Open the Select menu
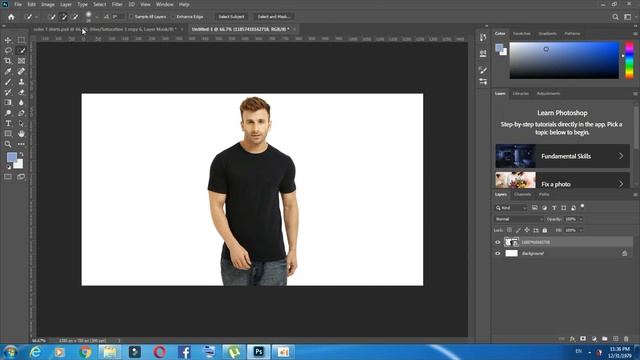Viewport: 640px width, 360px height. [x=100, y=4]
